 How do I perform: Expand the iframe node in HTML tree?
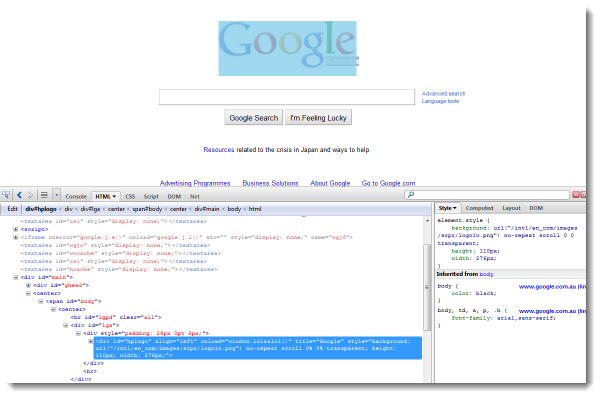pyautogui.click(x=16, y=237)
